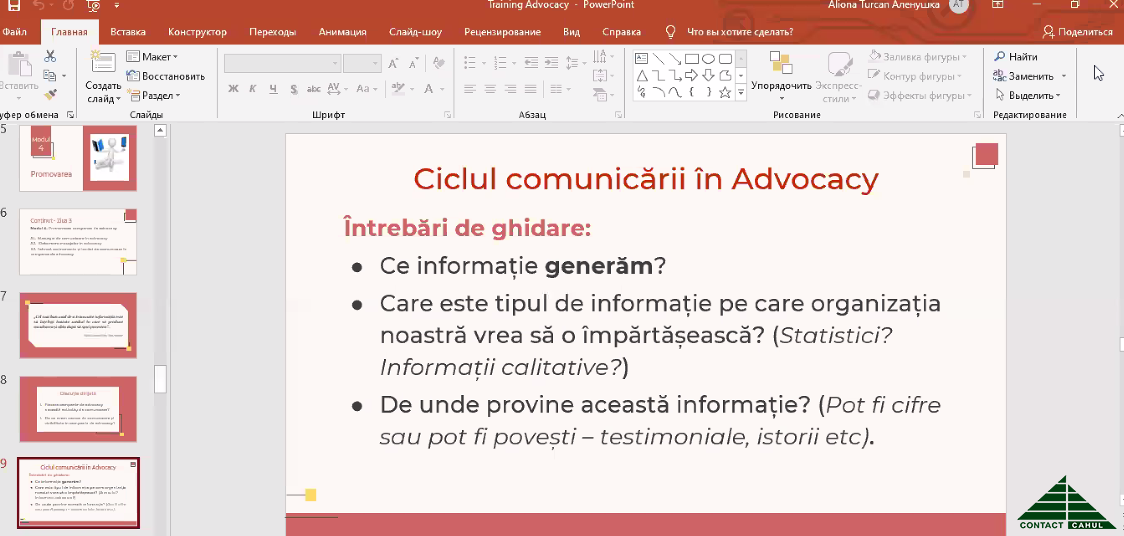Click the Найти magnifier button
The height and width of the screenshot is (536, 1124).
[1016, 57]
